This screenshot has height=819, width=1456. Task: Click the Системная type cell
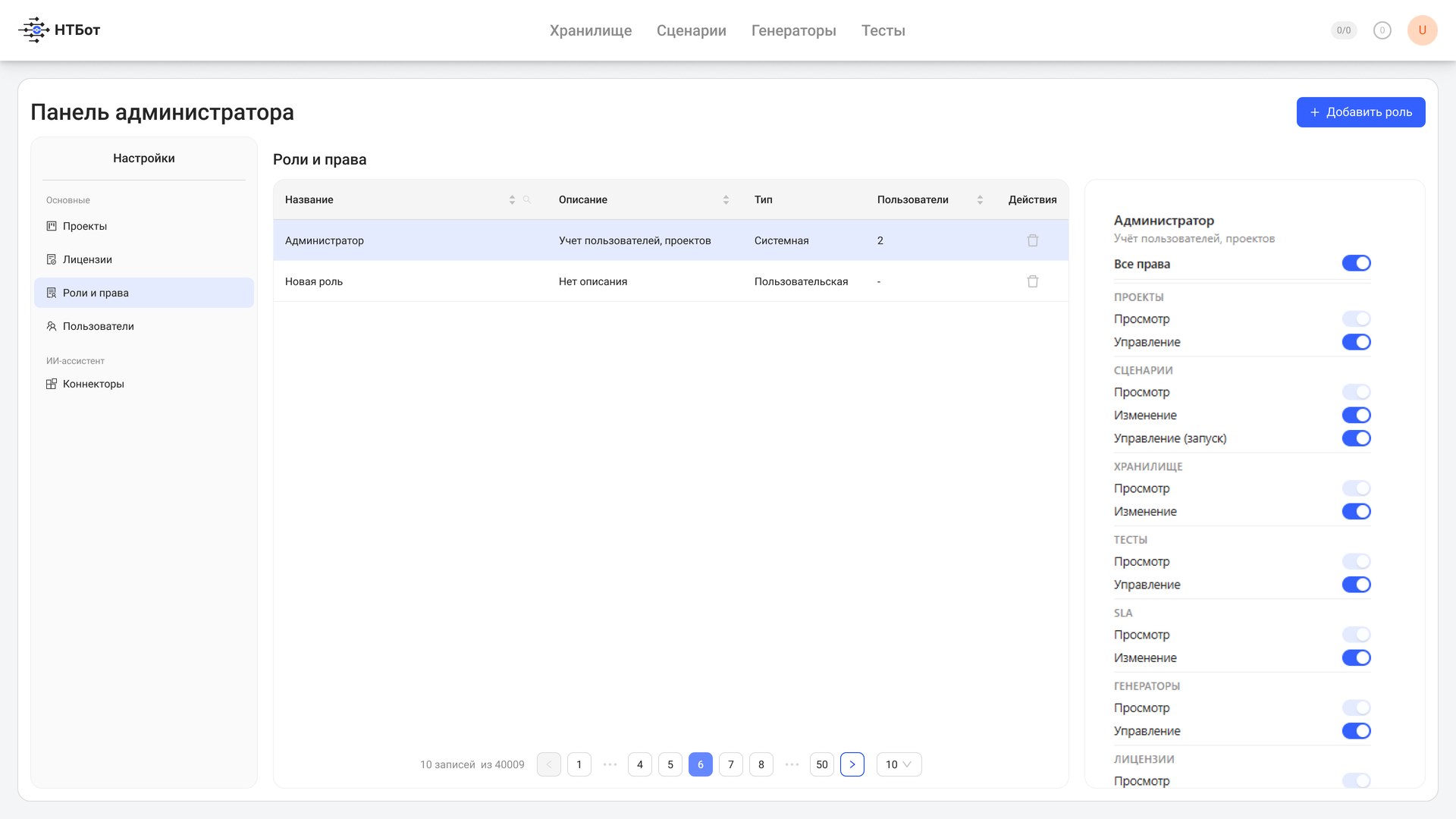782,240
